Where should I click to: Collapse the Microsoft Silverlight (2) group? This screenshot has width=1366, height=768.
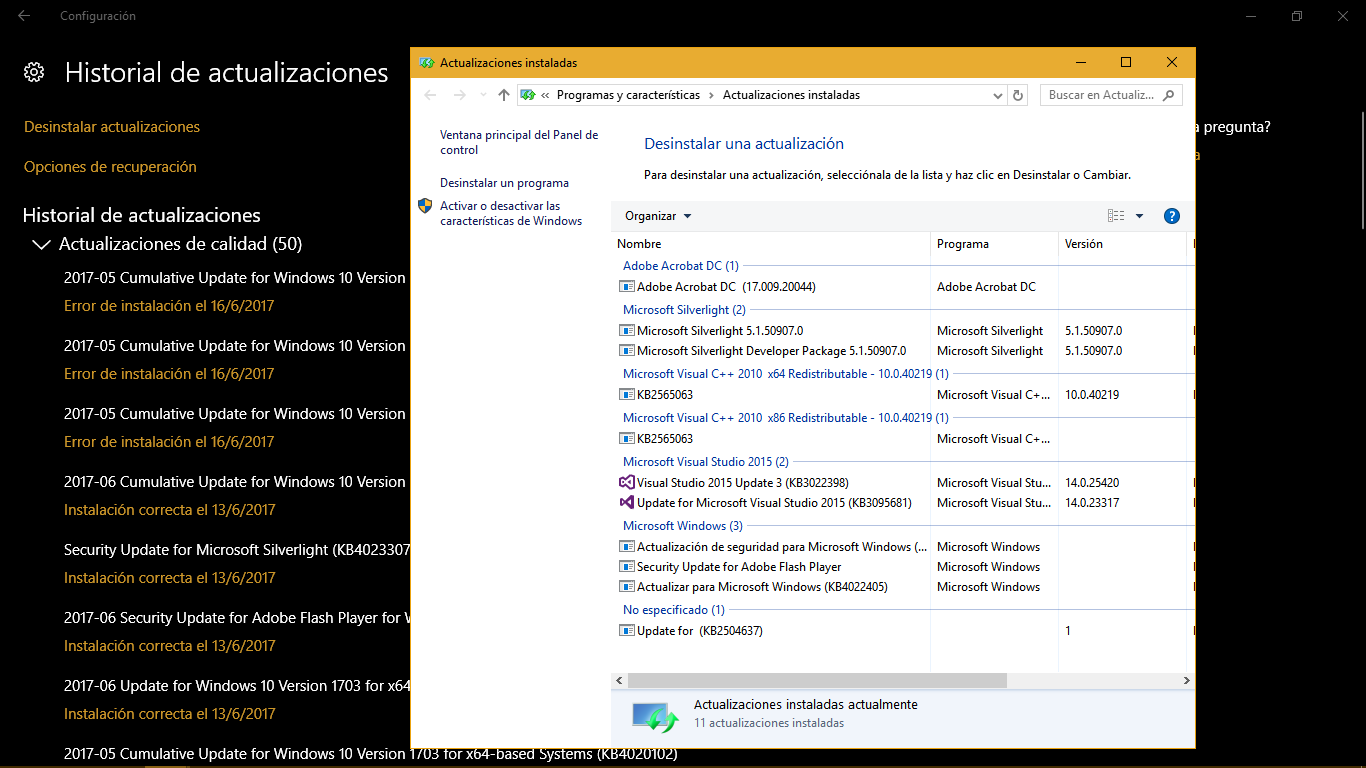tap(684, 310)
